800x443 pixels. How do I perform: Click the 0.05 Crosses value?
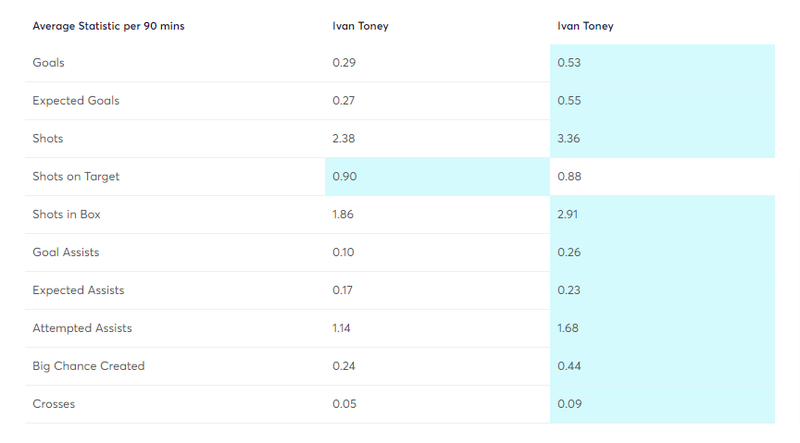click(x=344, y=404)
